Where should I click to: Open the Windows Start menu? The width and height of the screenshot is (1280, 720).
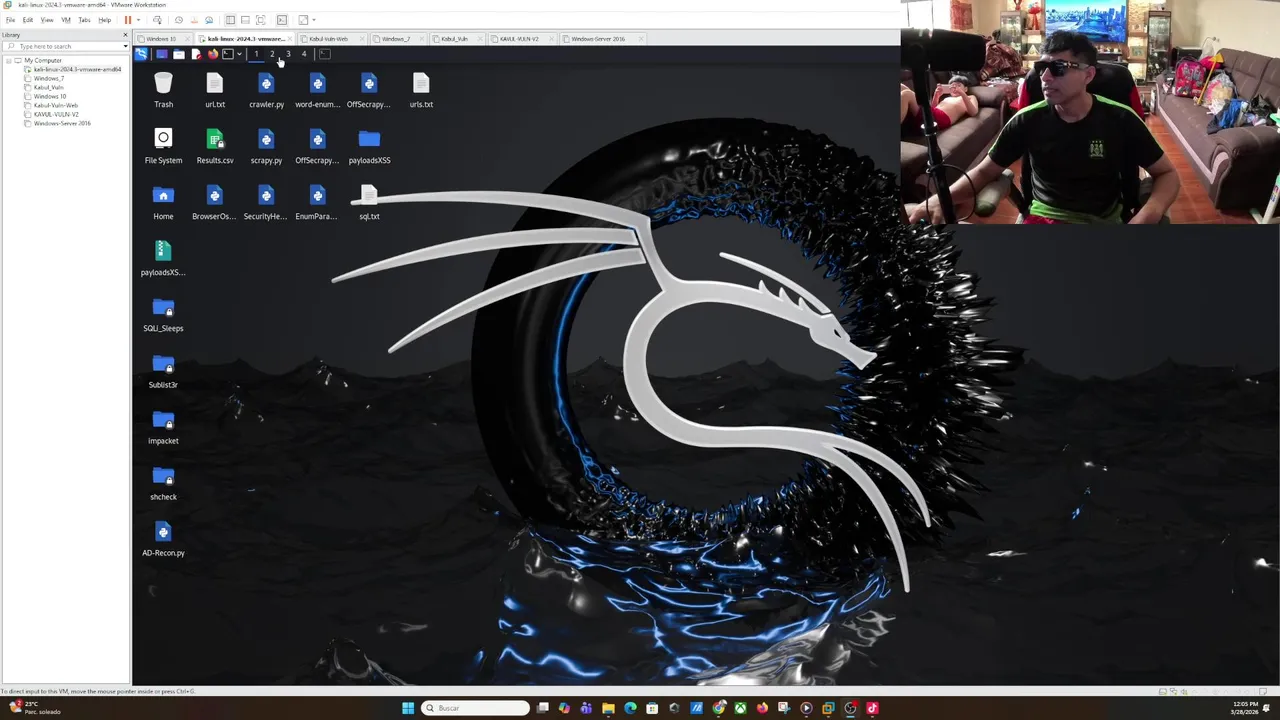tap(408, 708)
